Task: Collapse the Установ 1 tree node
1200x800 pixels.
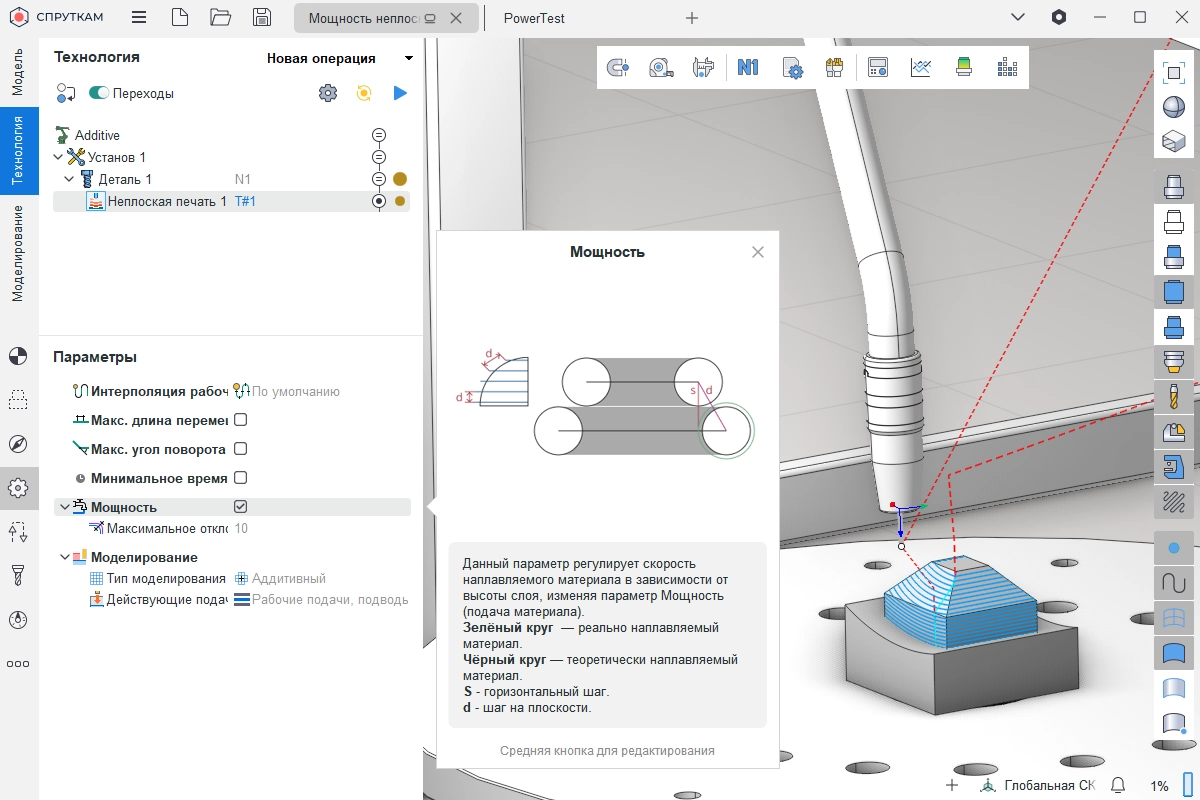Action: pos(58,157)
